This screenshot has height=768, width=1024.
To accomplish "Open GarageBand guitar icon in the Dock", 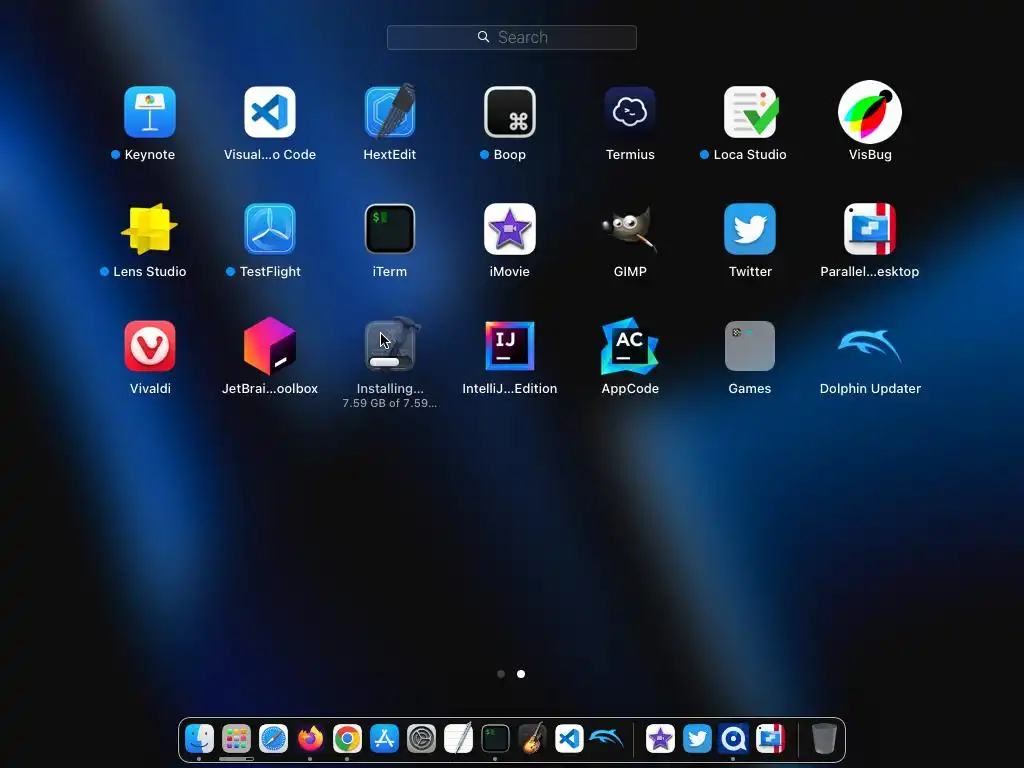I will 532,739.
